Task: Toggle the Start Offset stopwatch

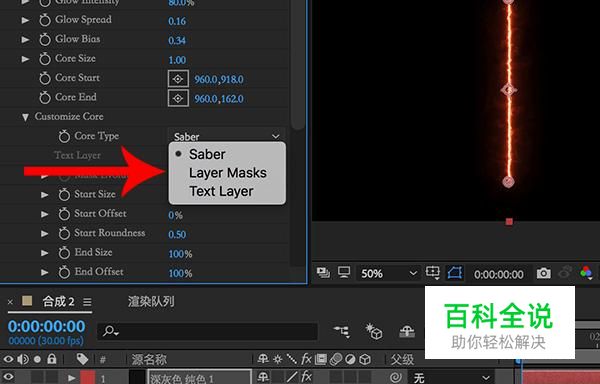Action: [64, 214]
